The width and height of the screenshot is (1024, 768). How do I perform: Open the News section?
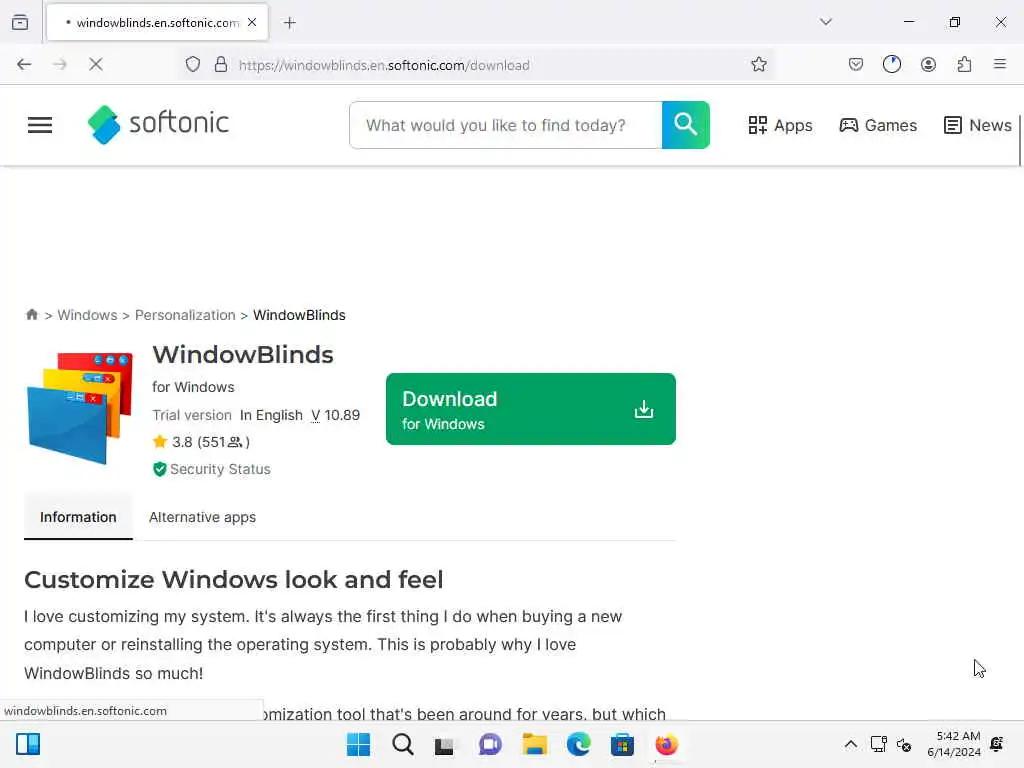[978, 125]
